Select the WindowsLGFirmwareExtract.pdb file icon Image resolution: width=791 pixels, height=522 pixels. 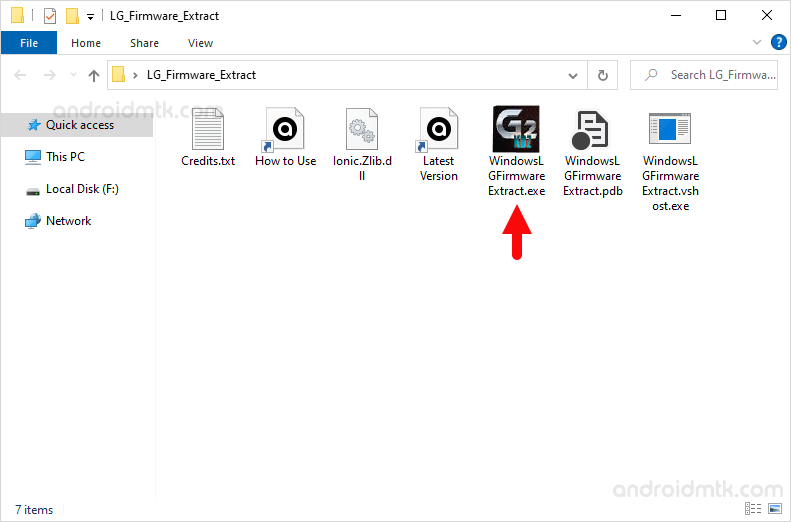click(x=590, y=130)
